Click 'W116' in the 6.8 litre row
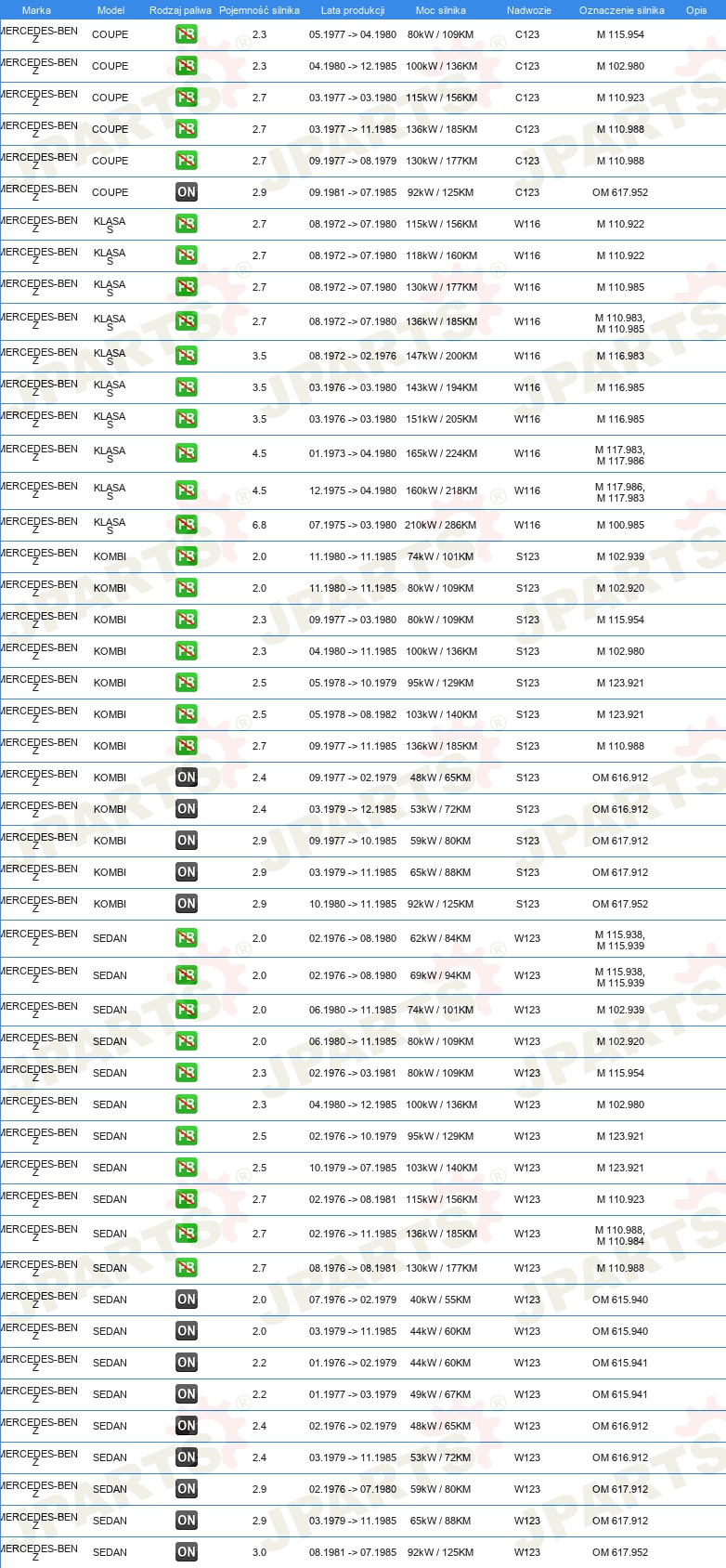726x1568 pixels. [x=527, y=525]
